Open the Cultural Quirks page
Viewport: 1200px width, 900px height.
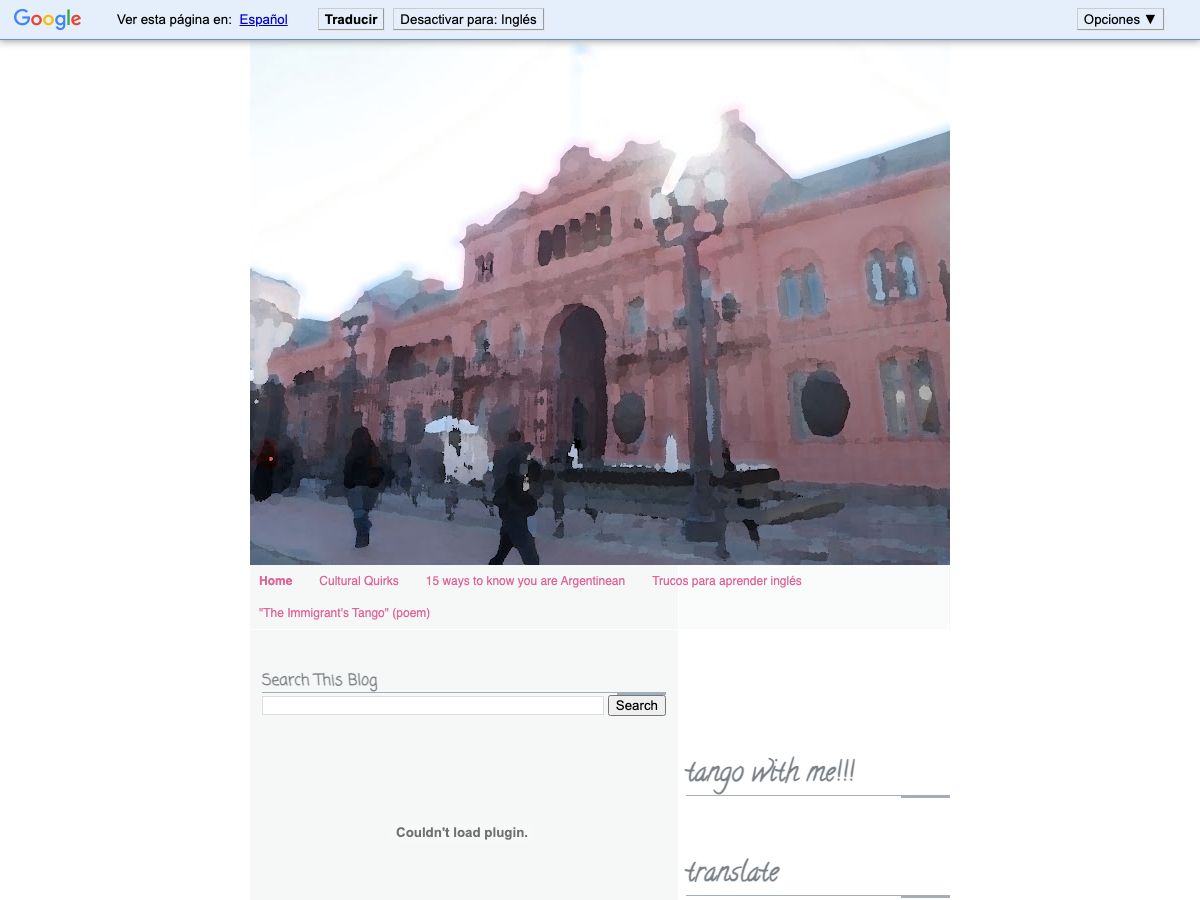[x=359, y=581]
